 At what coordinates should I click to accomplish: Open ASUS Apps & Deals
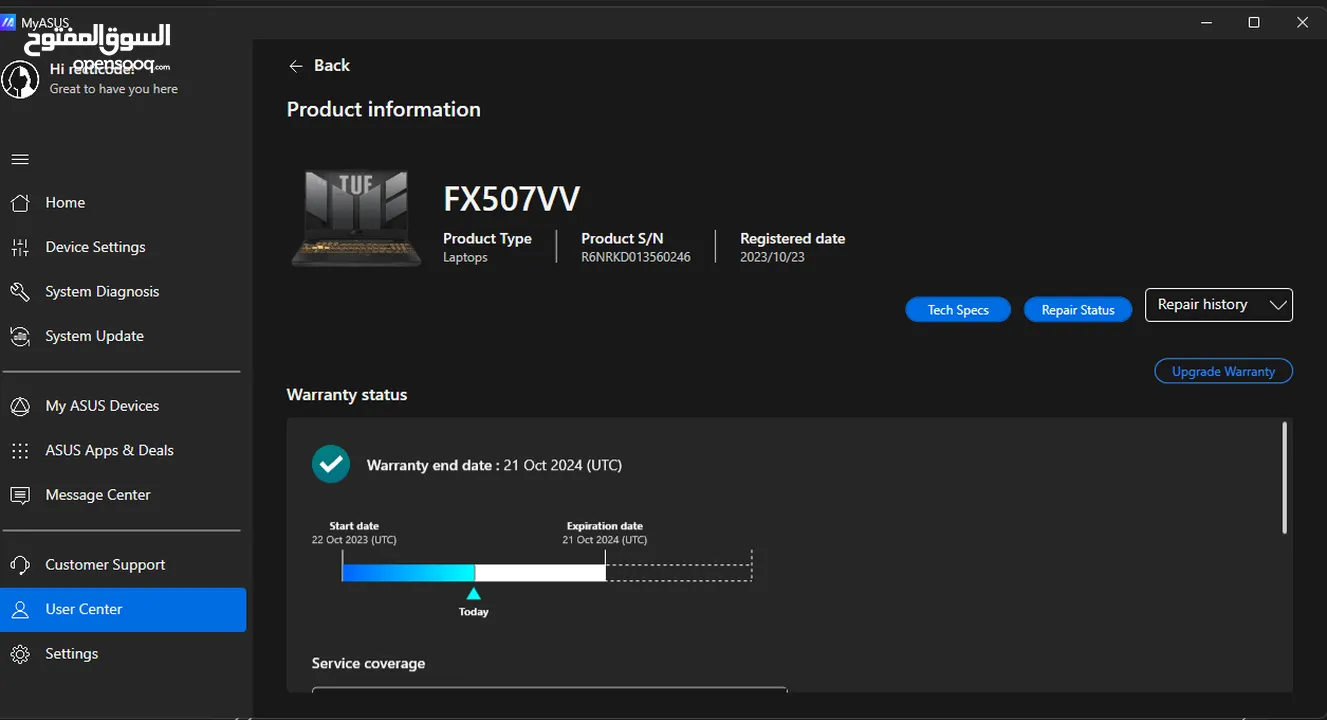click(x=123, y=451)
